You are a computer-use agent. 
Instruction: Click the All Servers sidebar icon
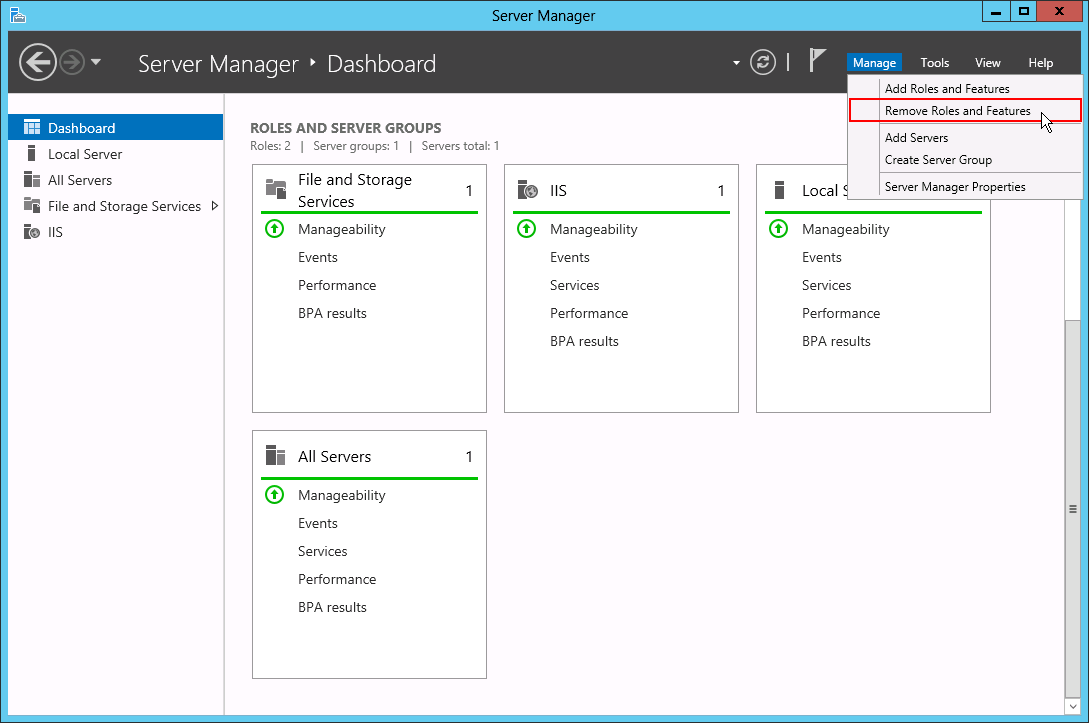(x=32, y=179)
